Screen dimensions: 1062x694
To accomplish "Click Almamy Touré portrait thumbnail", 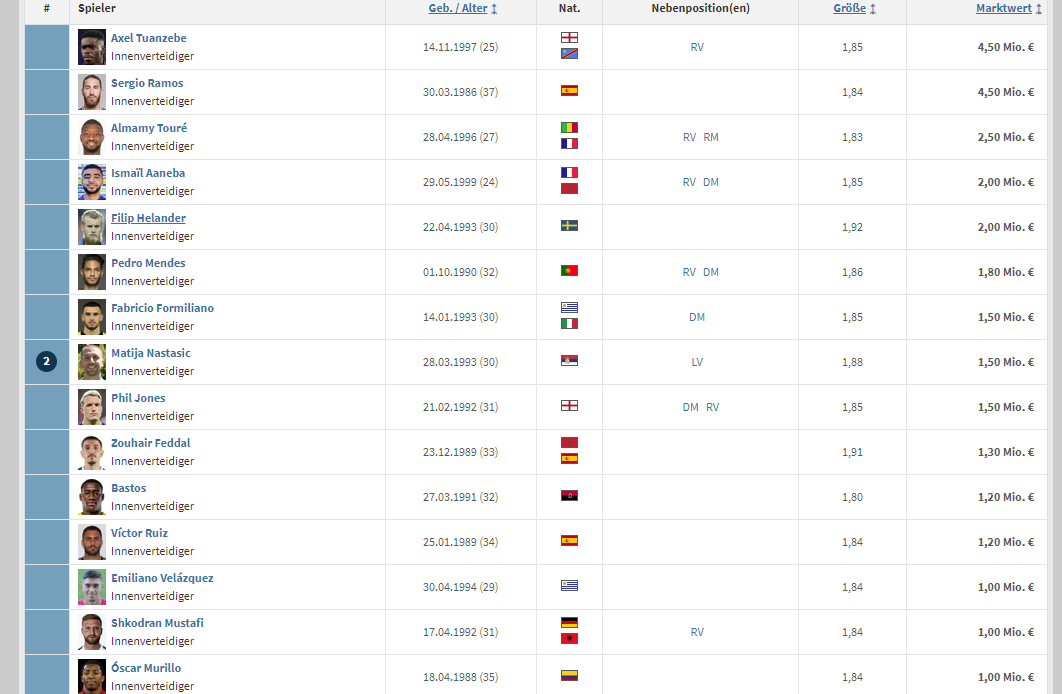I will point(91,137).
